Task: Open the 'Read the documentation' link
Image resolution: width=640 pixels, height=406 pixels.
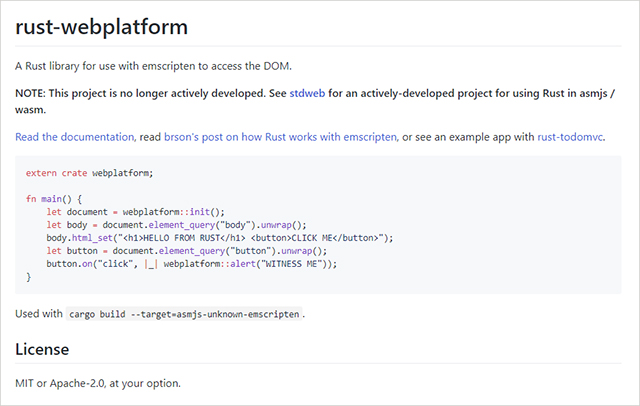Action: pos(74,137)
